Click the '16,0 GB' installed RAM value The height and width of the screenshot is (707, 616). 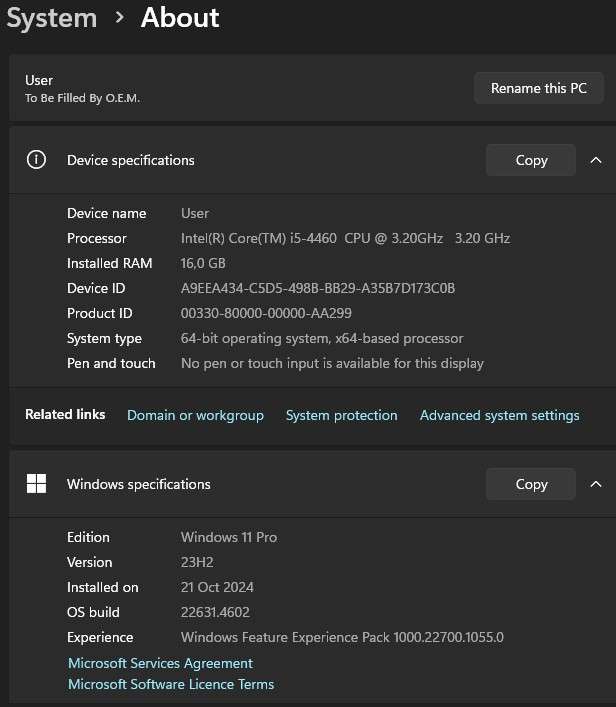pos(203,263)
